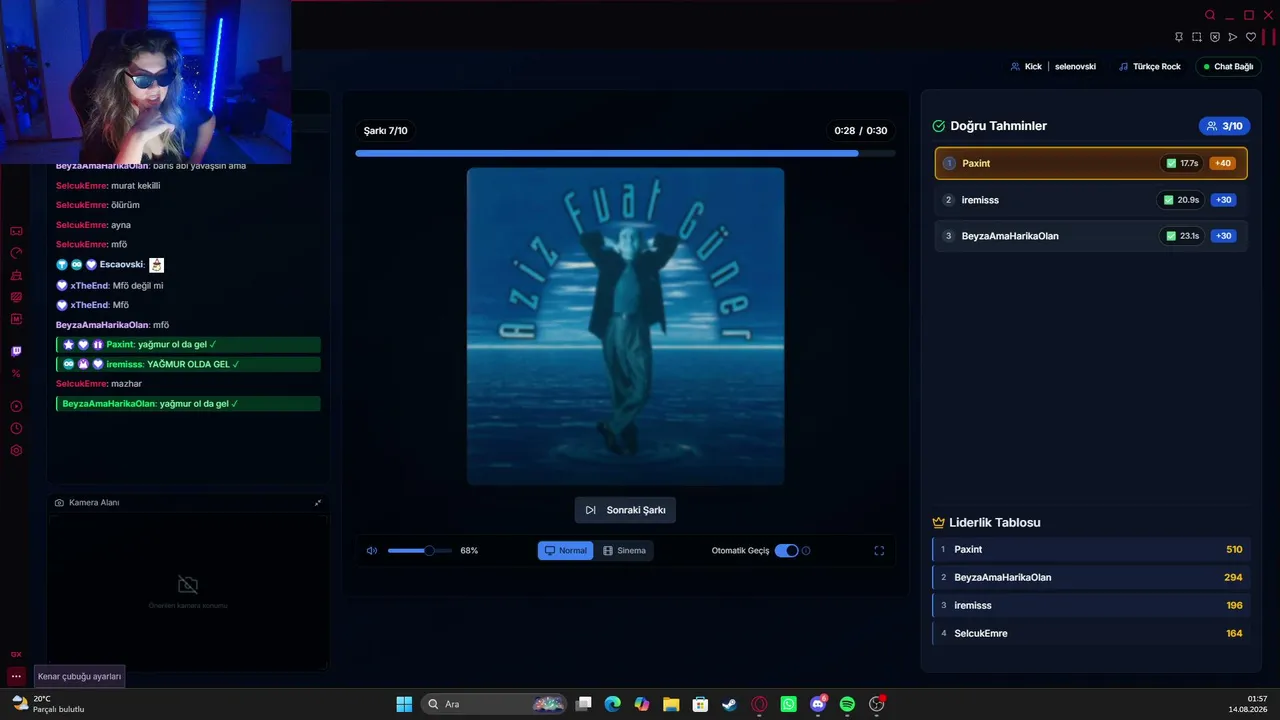
Task: Click the 3/10 correct guessers badge
Action: [x=1224, y=126]
